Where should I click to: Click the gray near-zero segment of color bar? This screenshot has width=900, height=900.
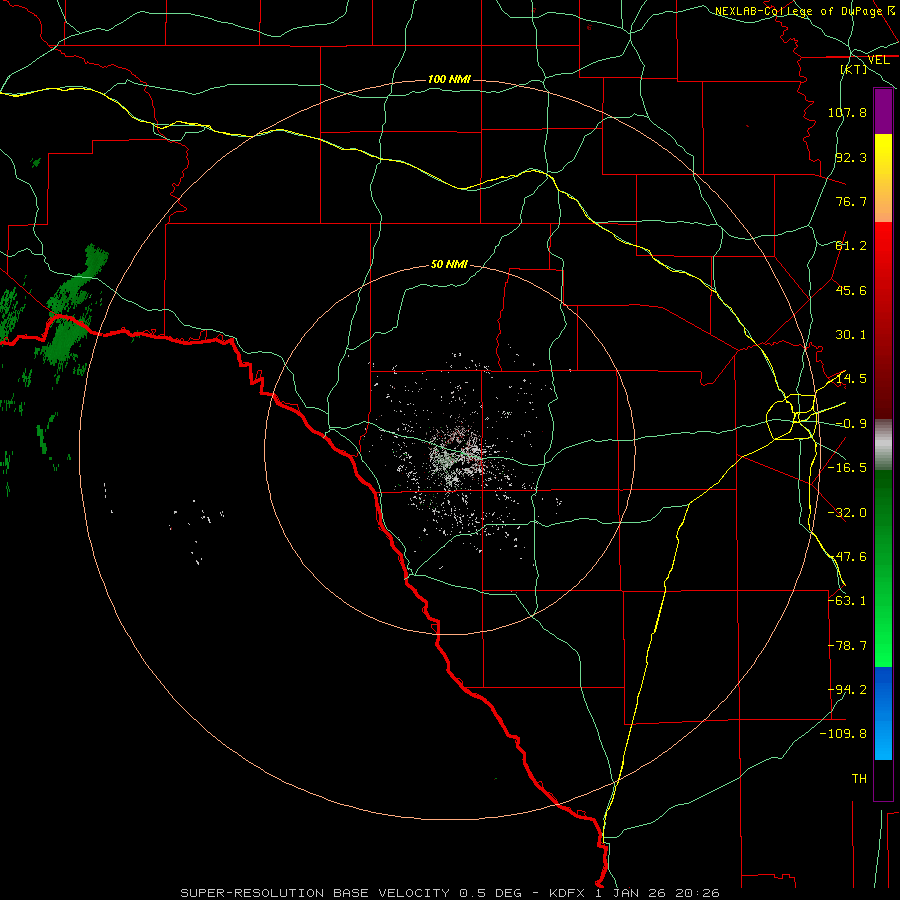pyautogui.click(x=883, y=445)
